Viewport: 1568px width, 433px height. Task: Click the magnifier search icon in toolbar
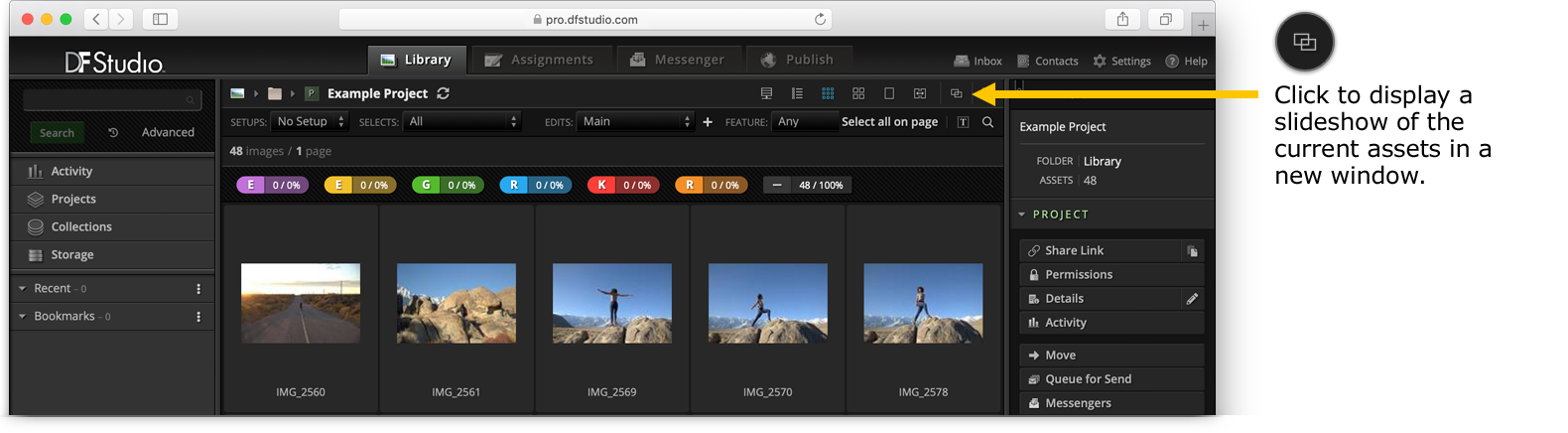[x=987, y=122]
